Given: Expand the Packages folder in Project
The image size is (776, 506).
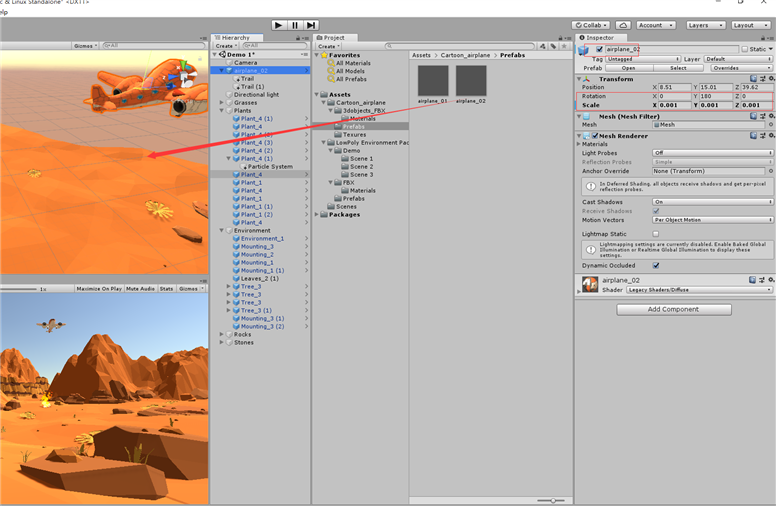Looking at the screenshot, I should pos(317,214).
